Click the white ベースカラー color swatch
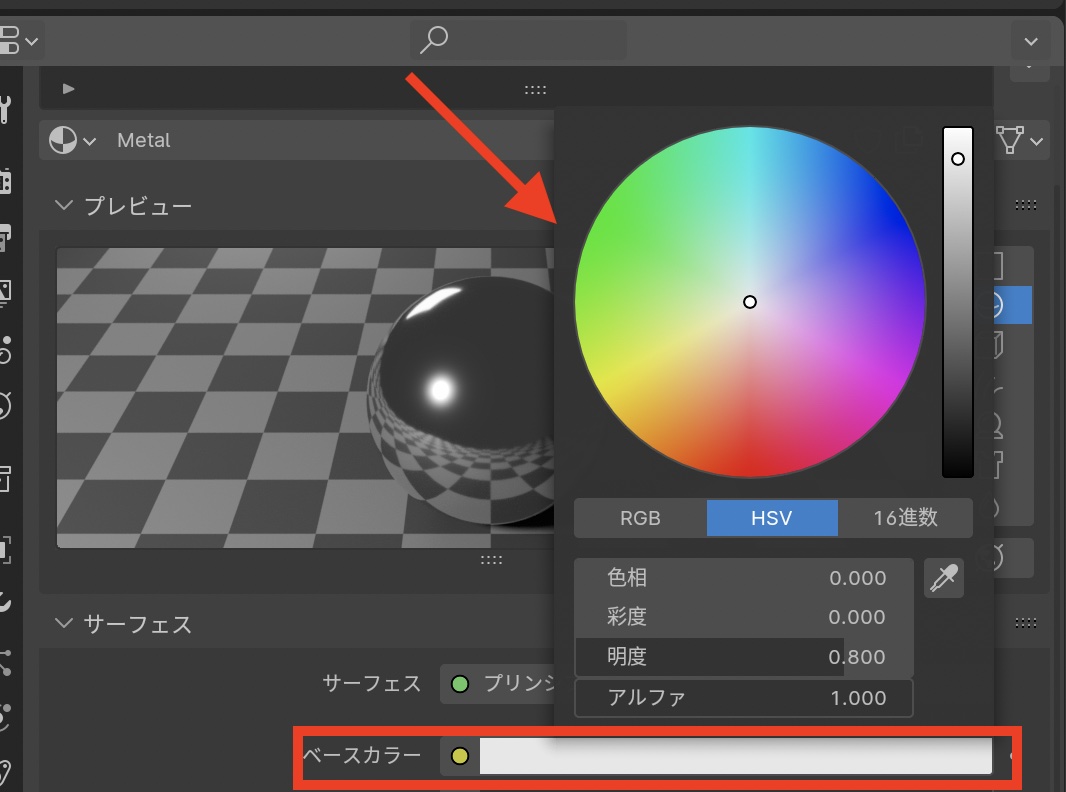 pos(735,755)
